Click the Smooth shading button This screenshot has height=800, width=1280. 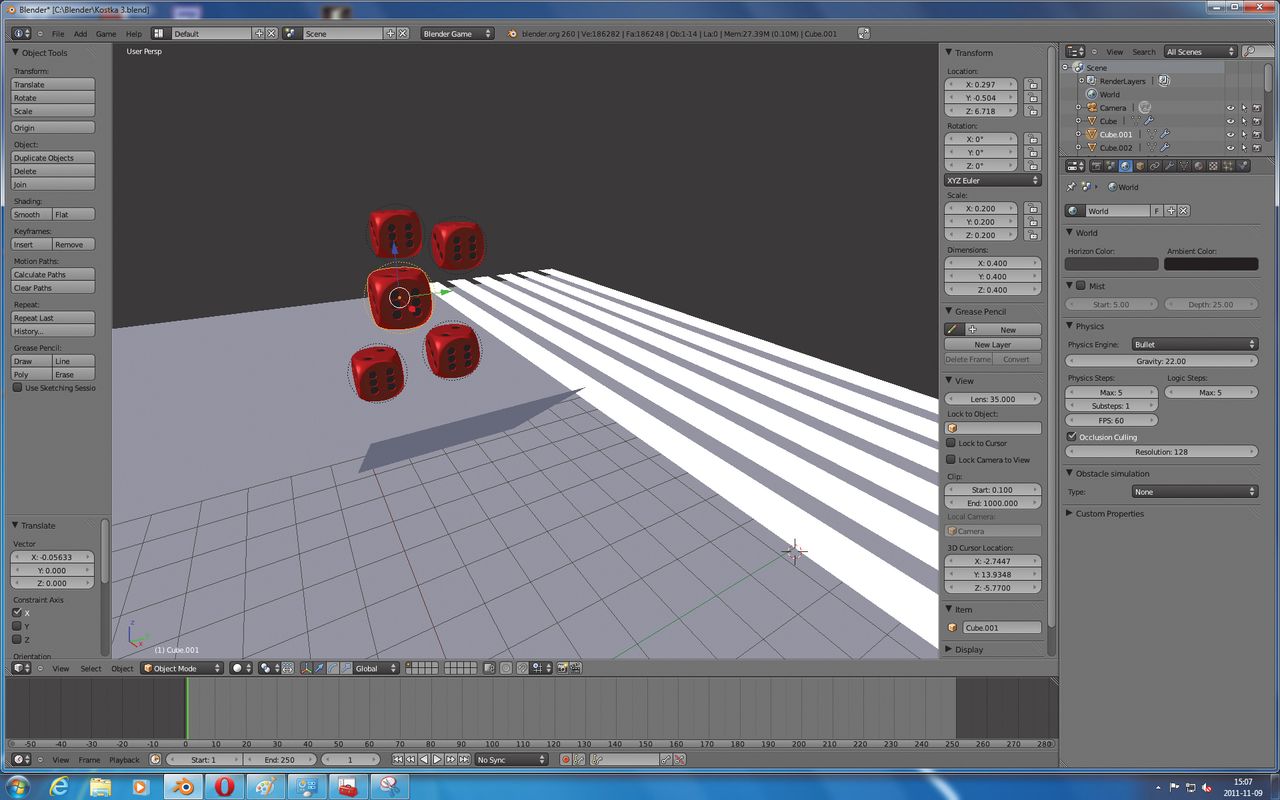coord(31,215)
